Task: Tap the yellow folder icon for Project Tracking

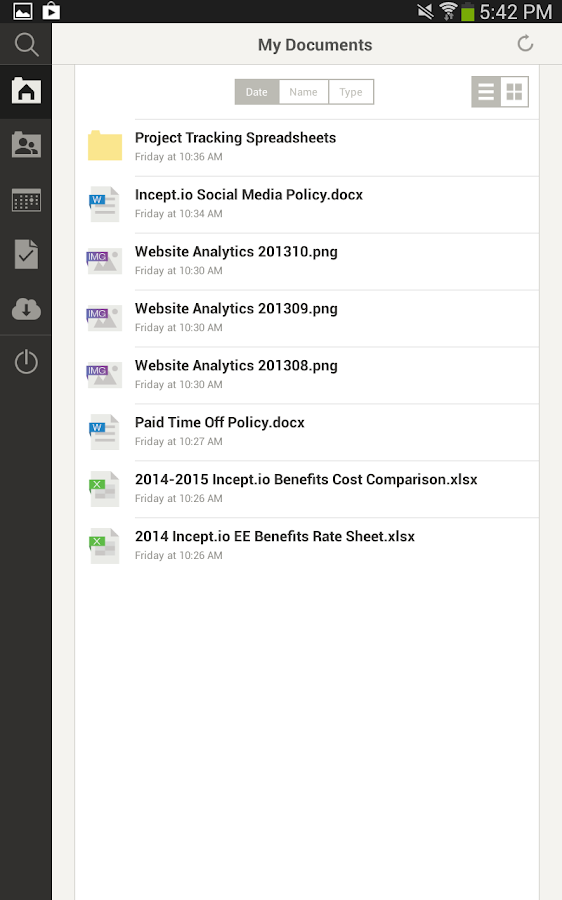Action: [104, 146]
